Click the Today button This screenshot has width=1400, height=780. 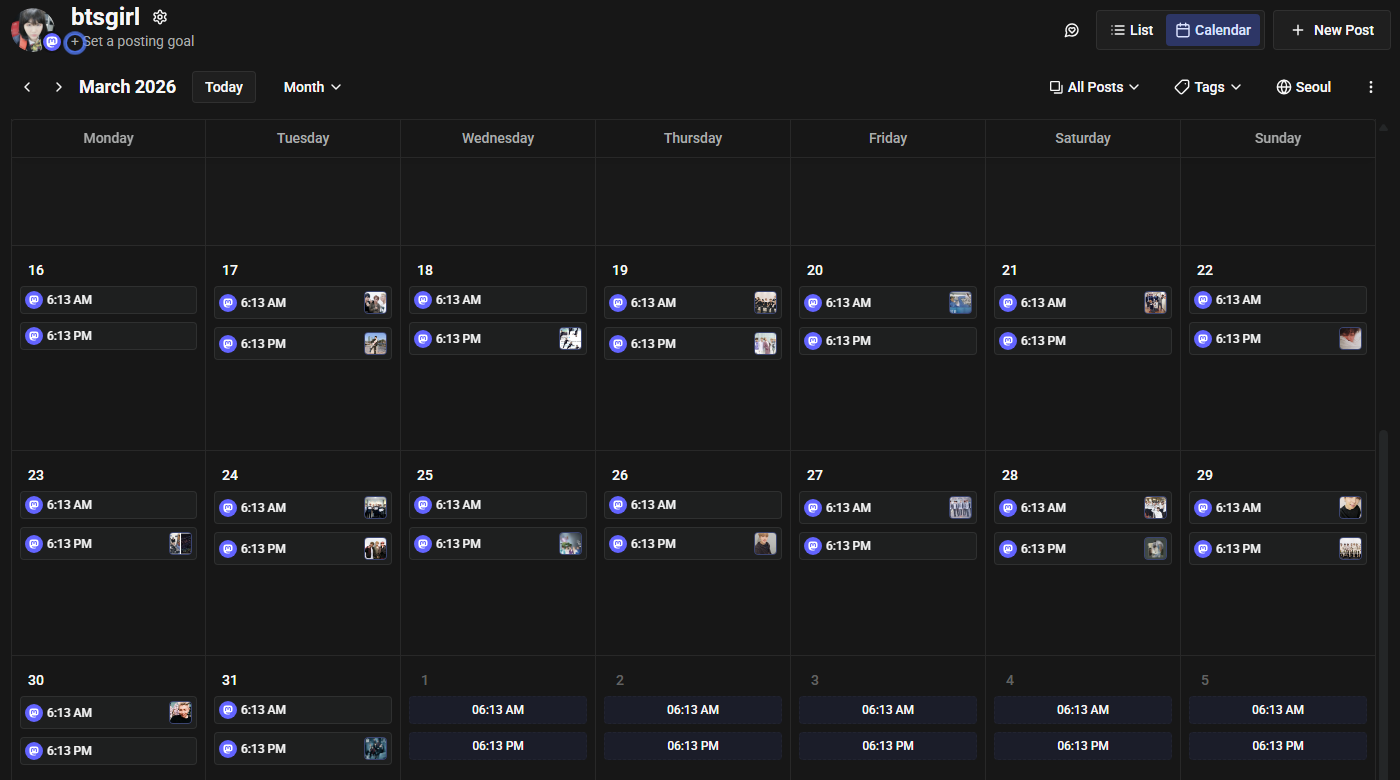(x=224, y=87)
